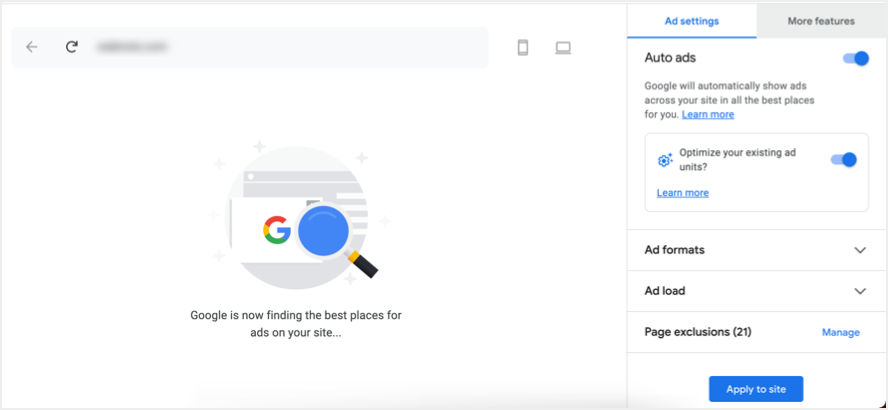
Task: Open Learn more link under Auto ads
Action: [708, 114]
